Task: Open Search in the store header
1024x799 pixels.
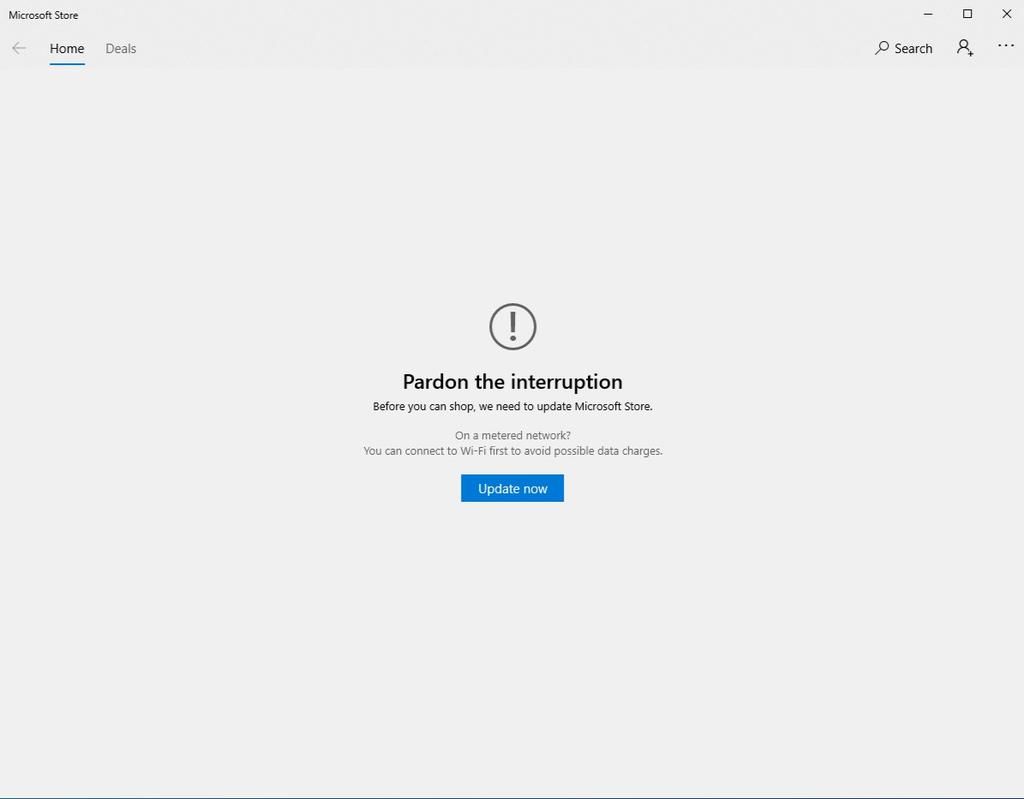Action: pos(904,48)
